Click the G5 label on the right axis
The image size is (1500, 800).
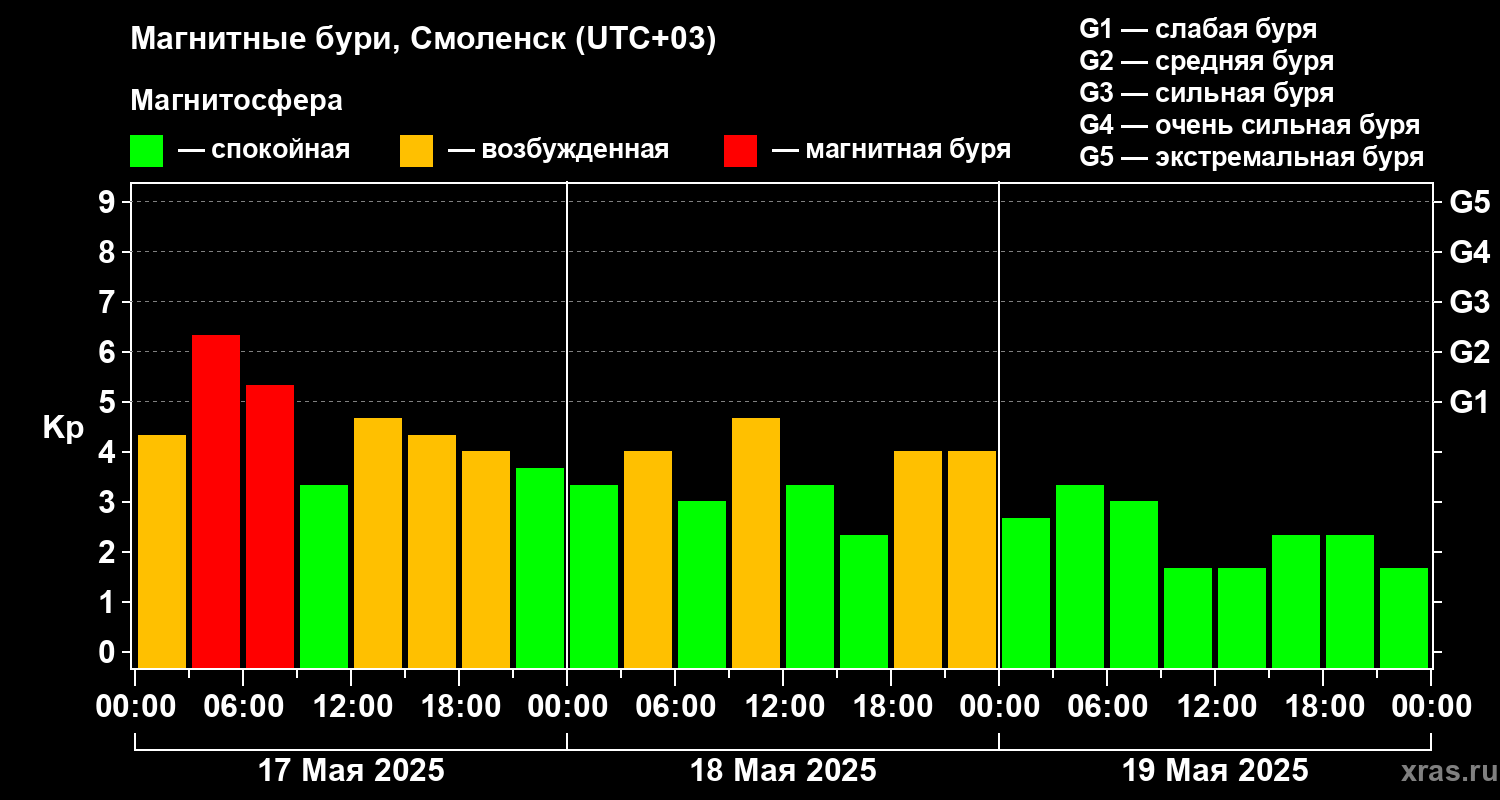[1470, 202]
